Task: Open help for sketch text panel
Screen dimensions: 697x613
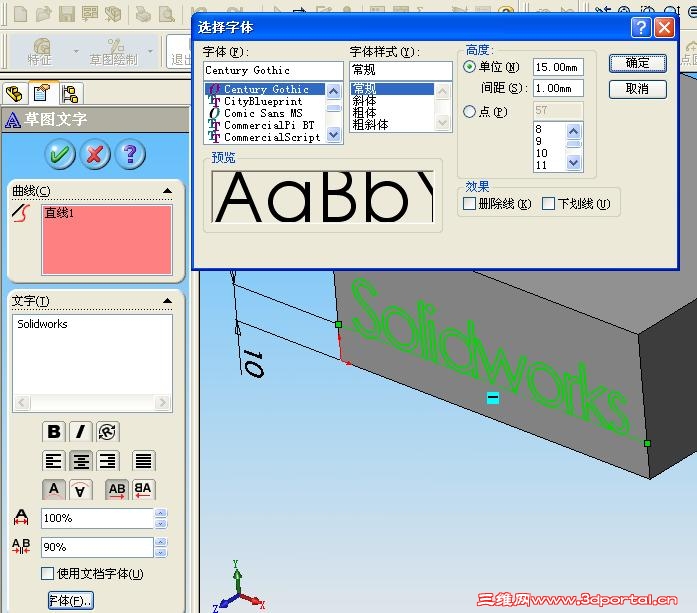Action: pyautogui.click(x=130, y=154)
